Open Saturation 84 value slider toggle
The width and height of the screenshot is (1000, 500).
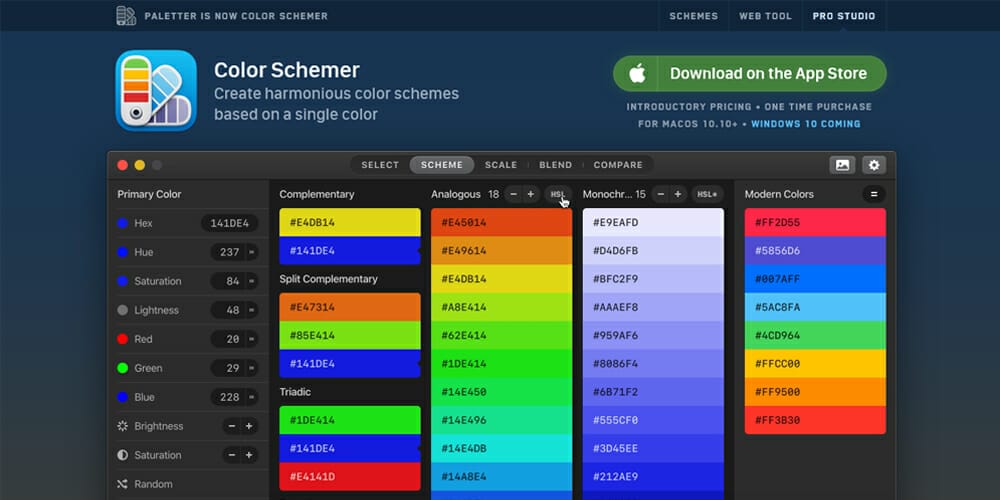[x=252, y=281]
